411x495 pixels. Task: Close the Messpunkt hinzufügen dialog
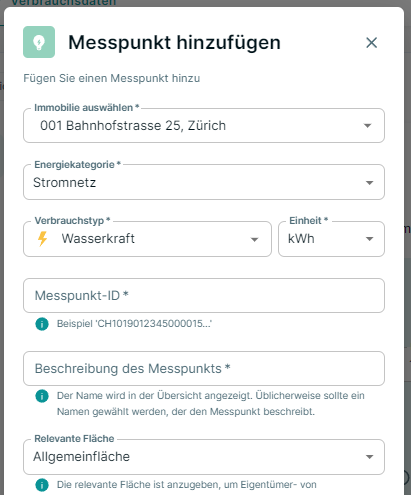pyautogui.click(x=371, y=43)
